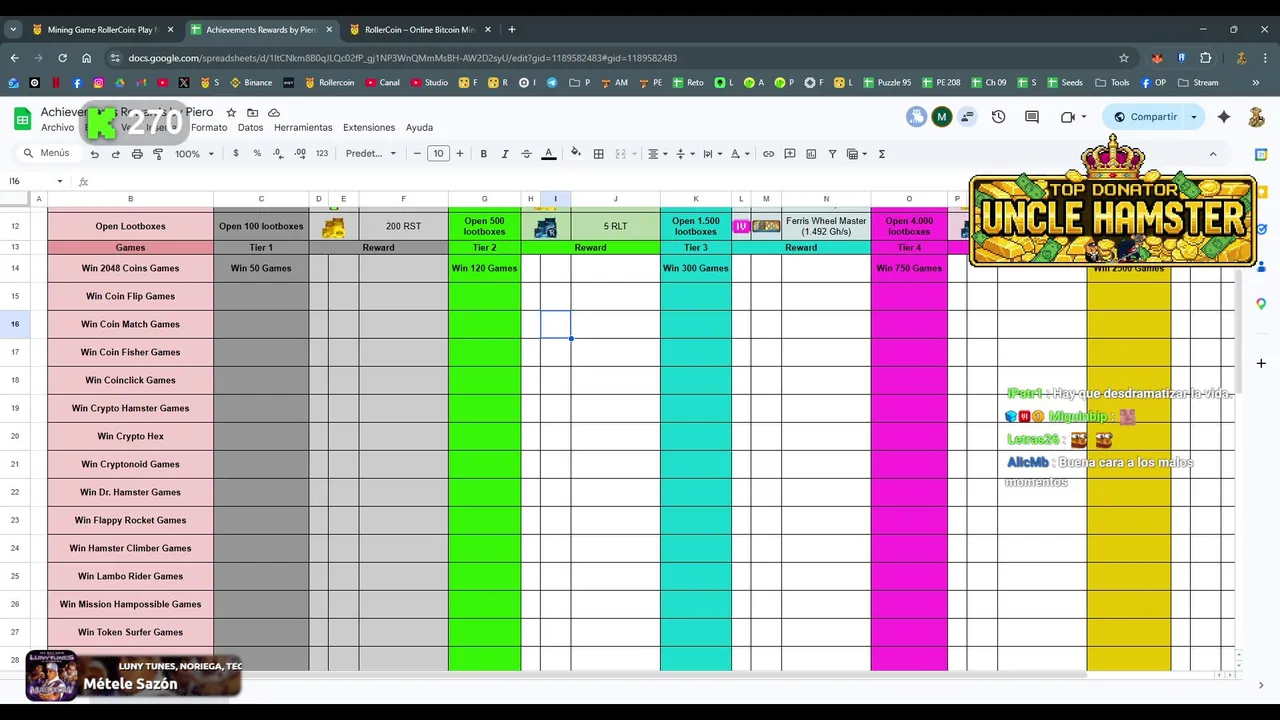Click the Undo arrow in Sheets toolbar
The image size is (1280, 720).
pos(95,154)
